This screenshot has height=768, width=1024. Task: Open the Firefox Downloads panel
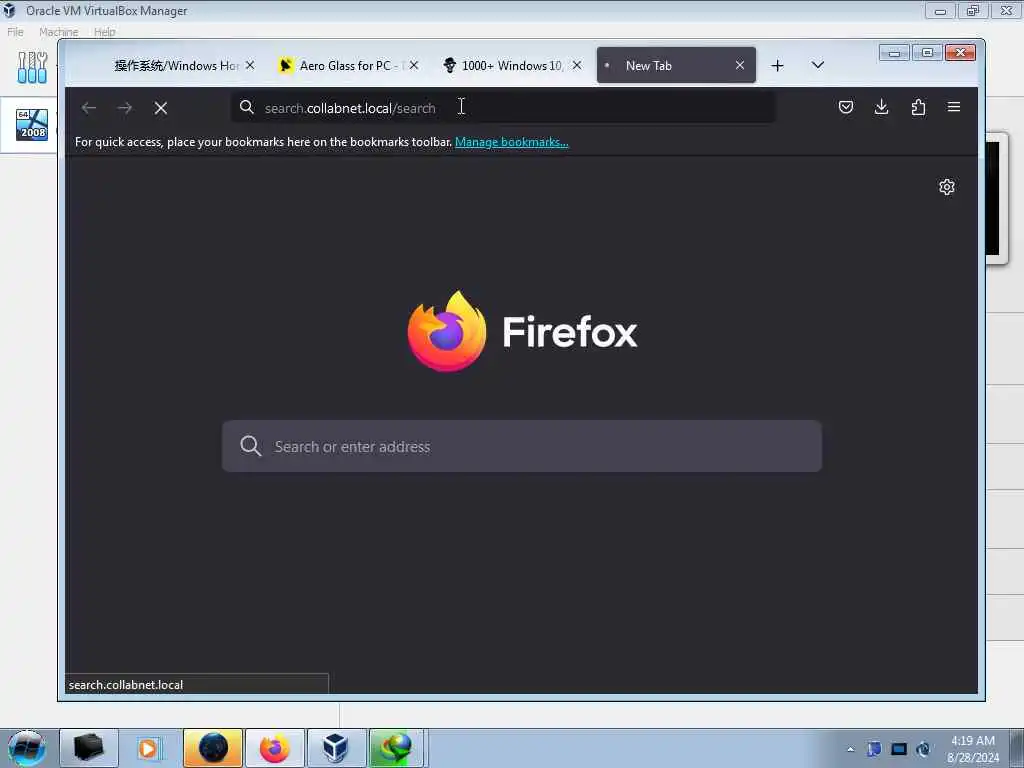[882, 107]
